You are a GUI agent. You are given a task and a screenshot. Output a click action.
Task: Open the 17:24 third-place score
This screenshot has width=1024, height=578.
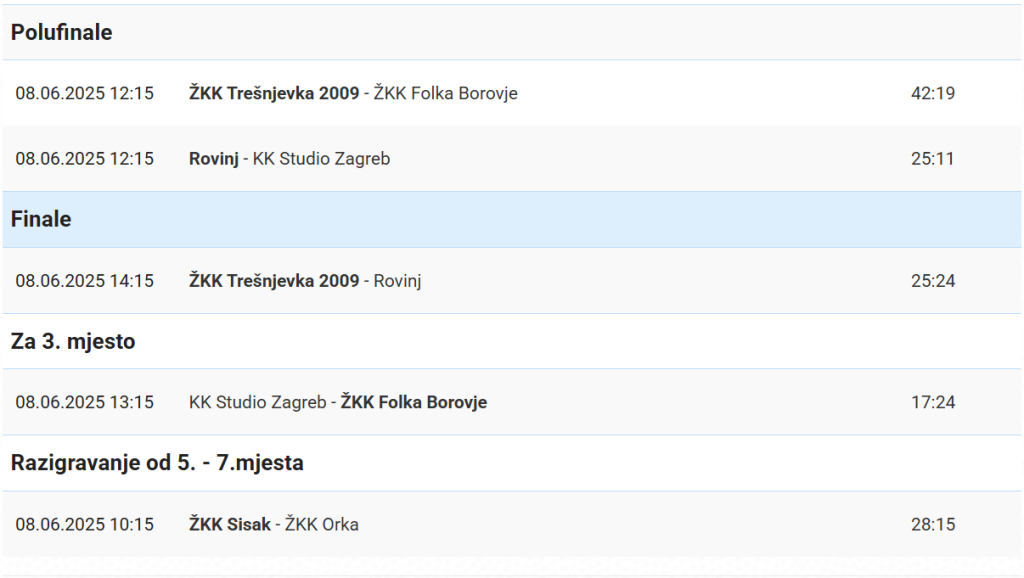933,402
